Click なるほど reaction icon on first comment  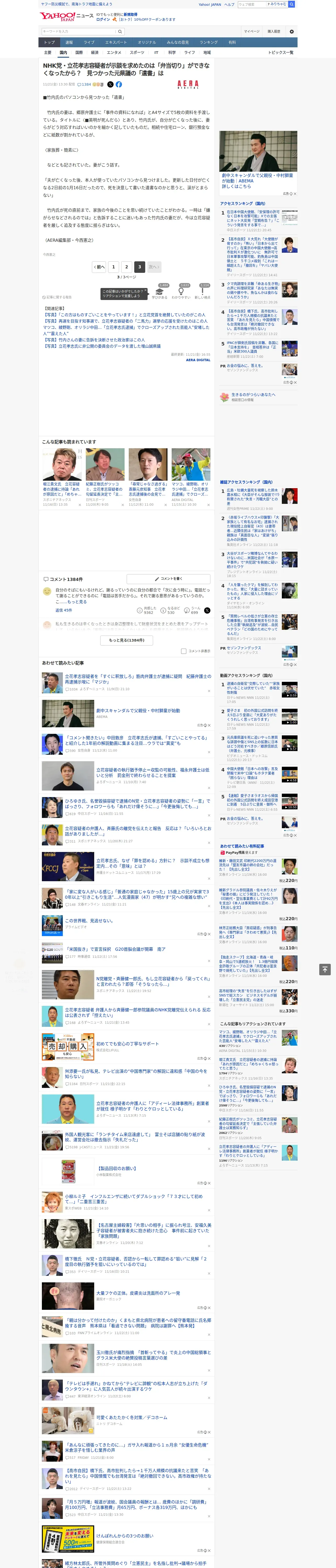pos(164,610)
